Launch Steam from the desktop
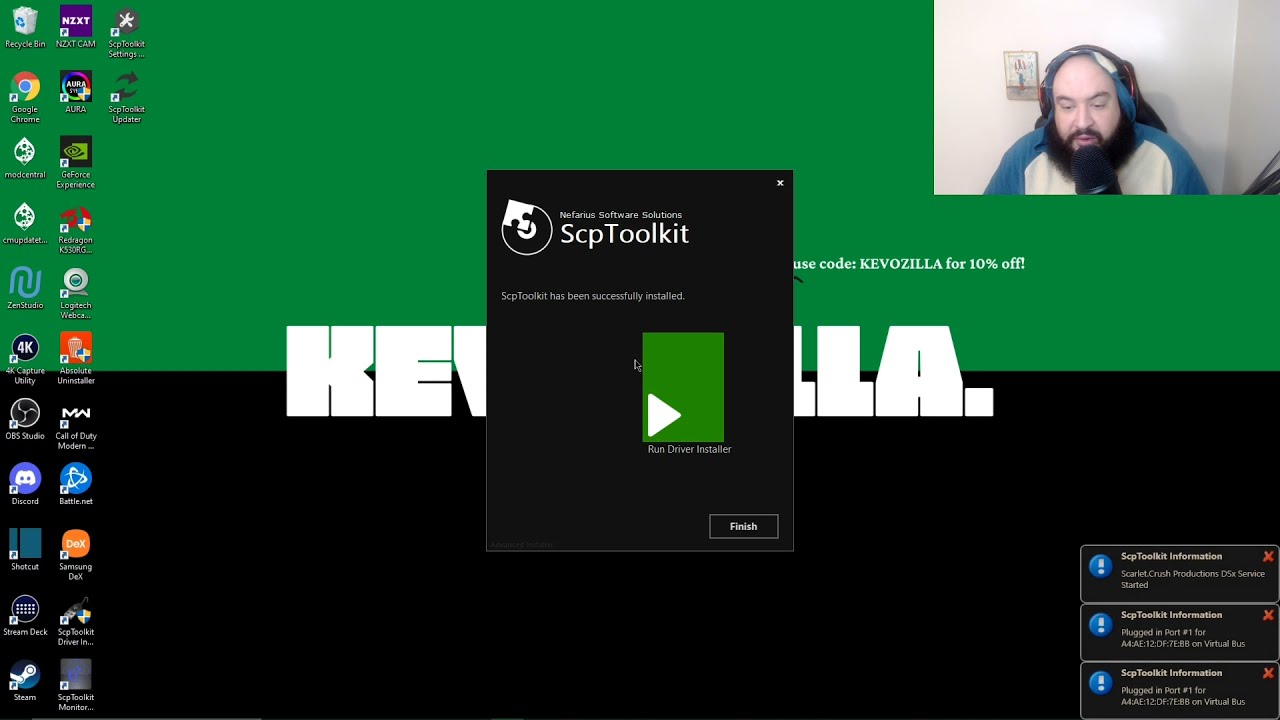1280x720 pixels. coord(25,681)
